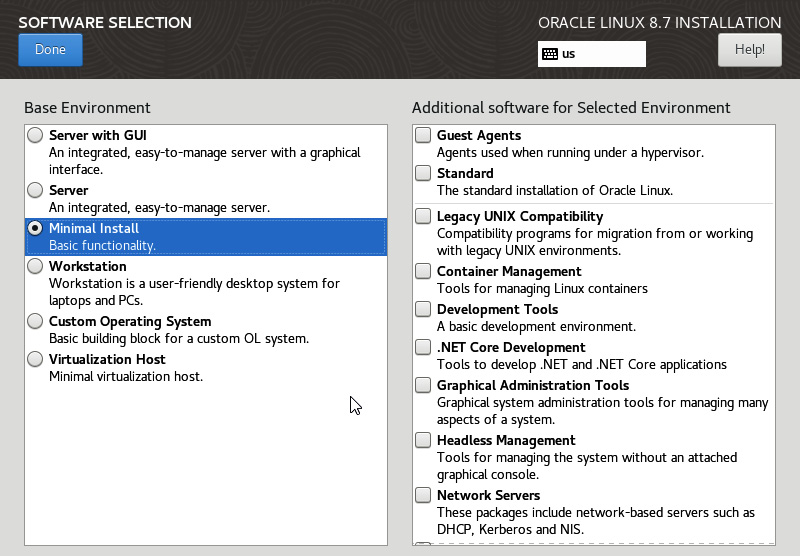
Task: Check Graphical Administration Tools checkbox
Action: (x=423, y=385)
